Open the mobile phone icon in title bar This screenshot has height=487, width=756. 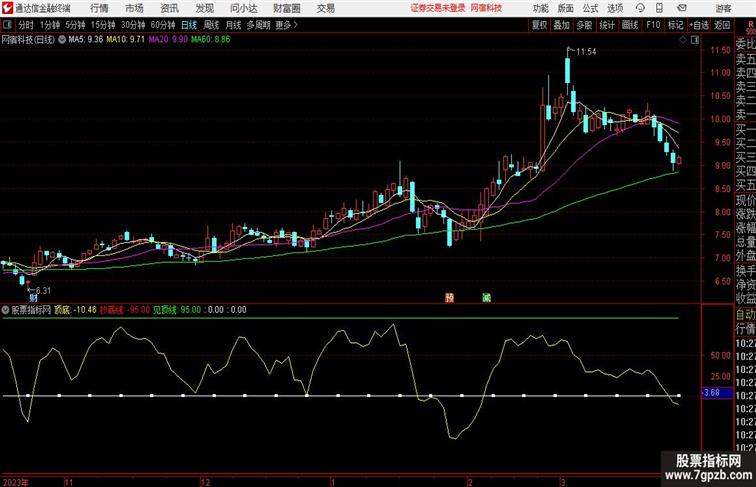(659, 8)
